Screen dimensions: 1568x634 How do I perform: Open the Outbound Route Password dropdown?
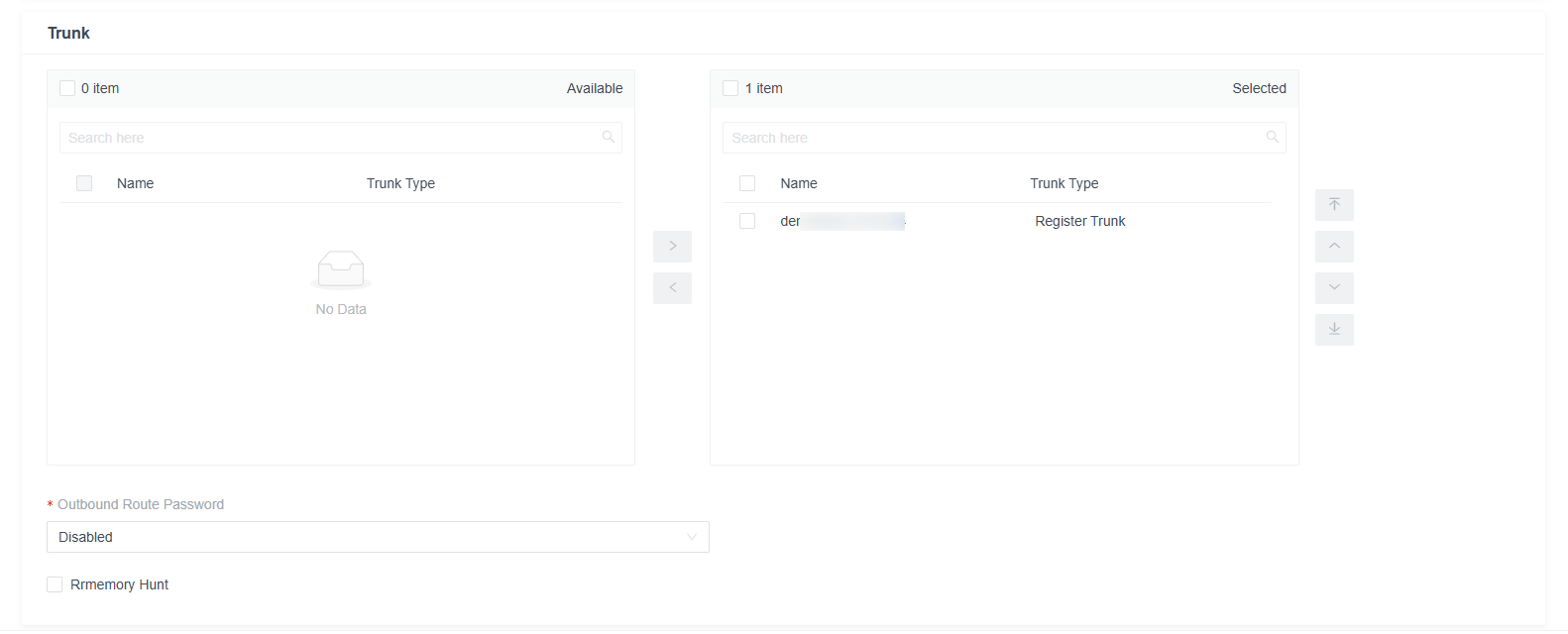pos(378,537)
